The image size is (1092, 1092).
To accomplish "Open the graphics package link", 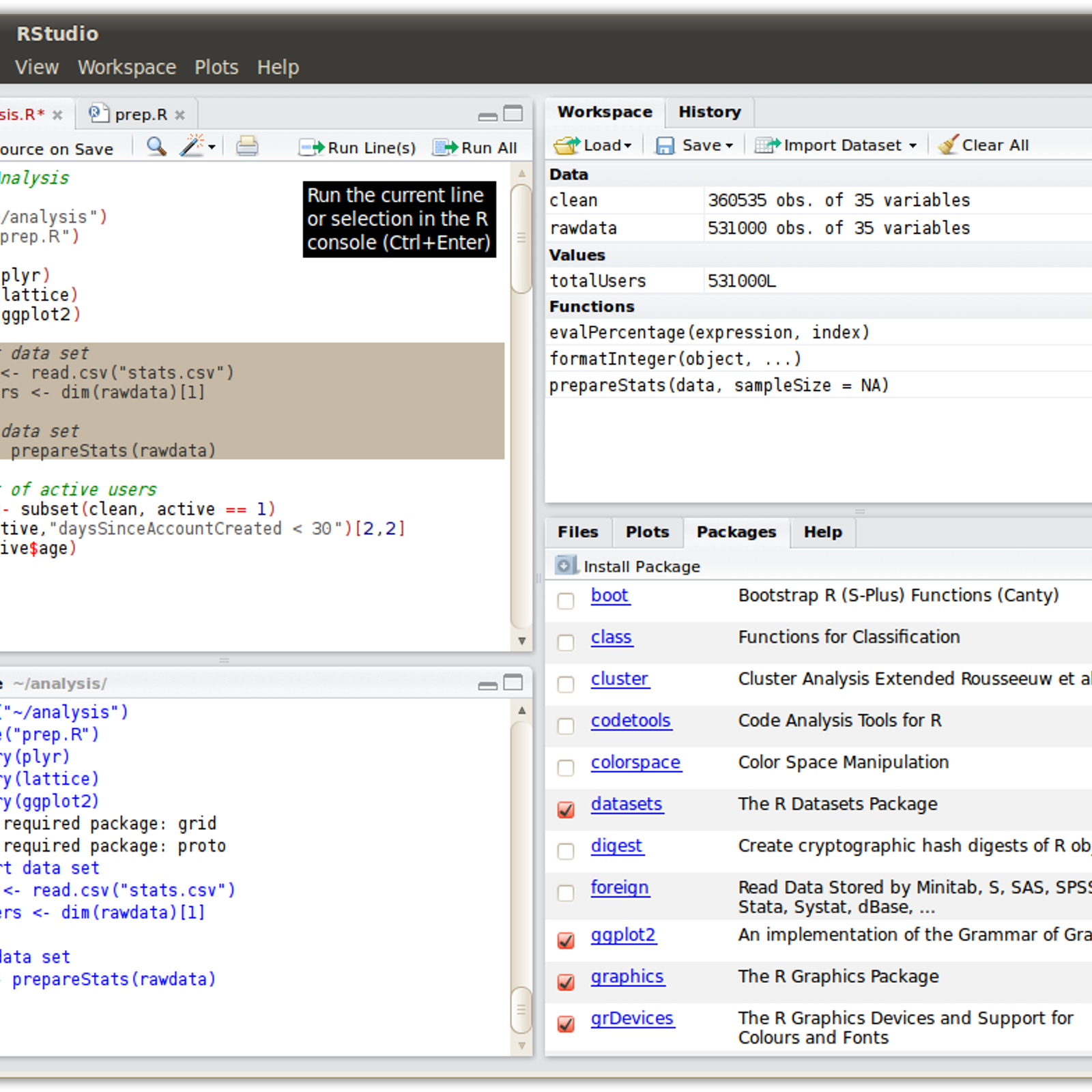I will [627, 977].
